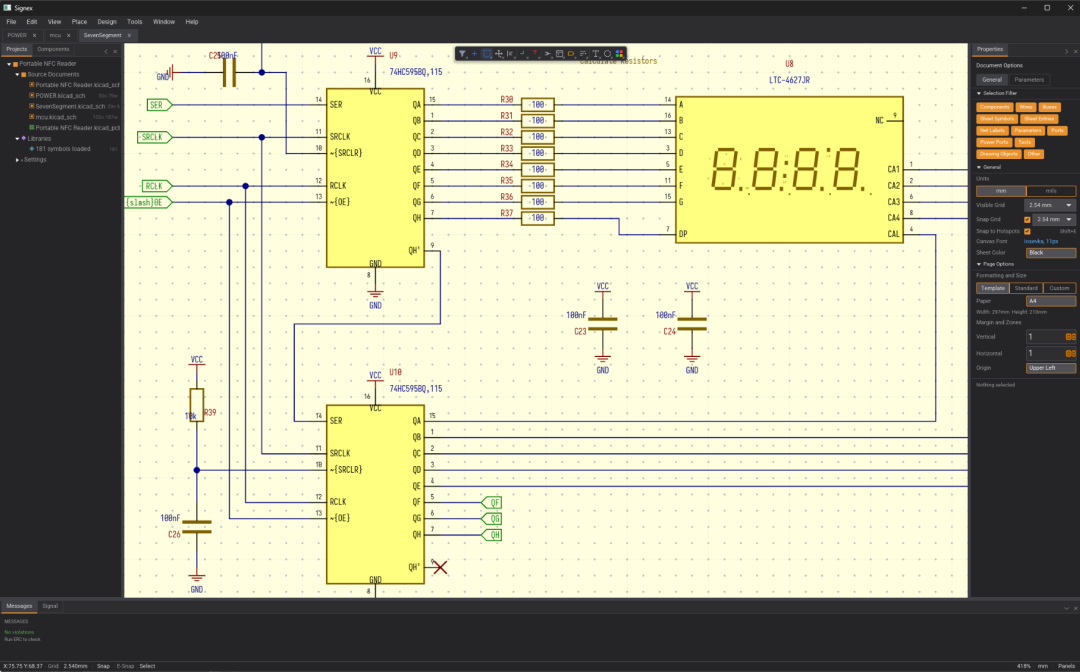
Task: Select the circle shape drawing tool
Action: 608,54
